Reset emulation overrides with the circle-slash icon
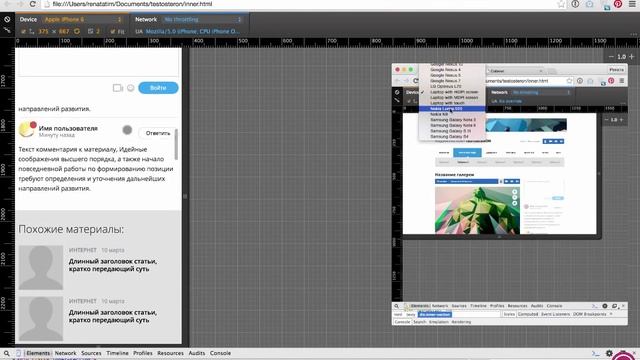Screen dimensions: 640x360 tap(7, 19)
